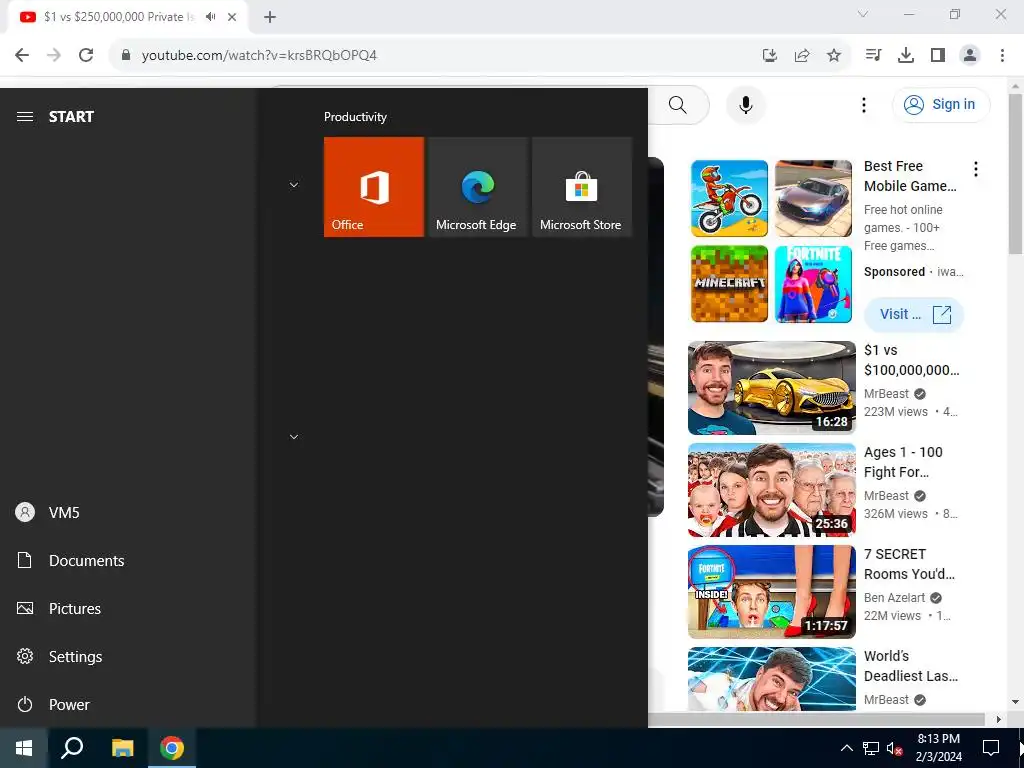Open File Explorer from taskbar

click(122, 748)
